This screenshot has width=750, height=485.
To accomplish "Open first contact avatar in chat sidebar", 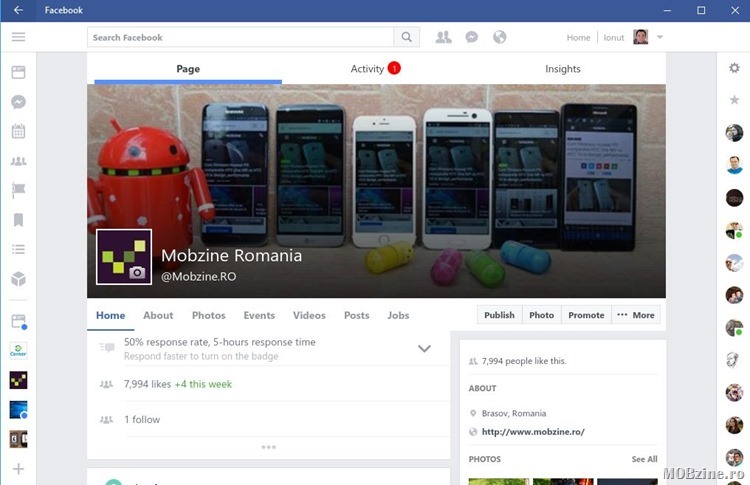I will (x=734, y=133).
